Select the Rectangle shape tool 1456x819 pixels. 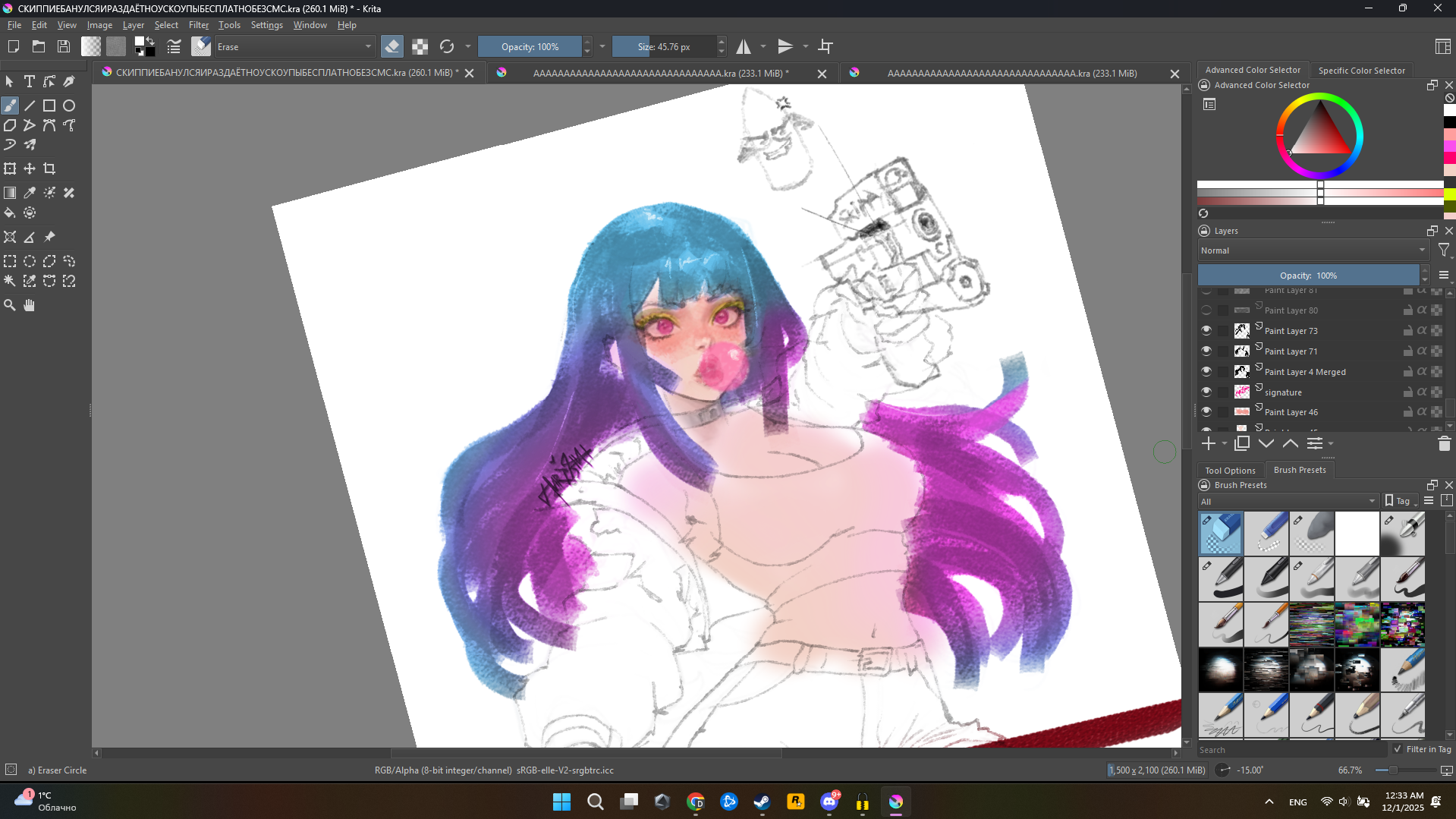49,106
